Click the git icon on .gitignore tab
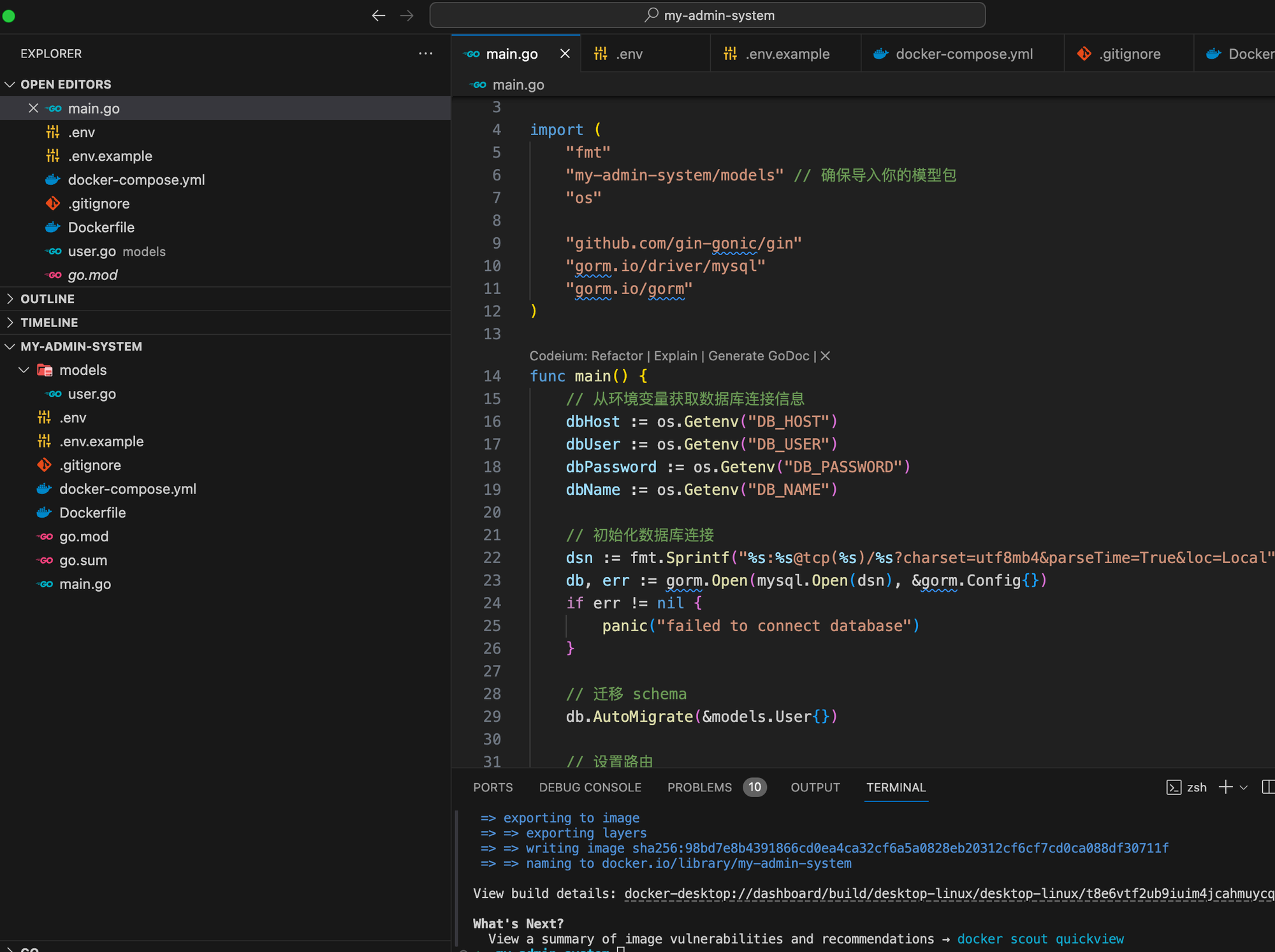1275x952 pixels. (1084, 54)
